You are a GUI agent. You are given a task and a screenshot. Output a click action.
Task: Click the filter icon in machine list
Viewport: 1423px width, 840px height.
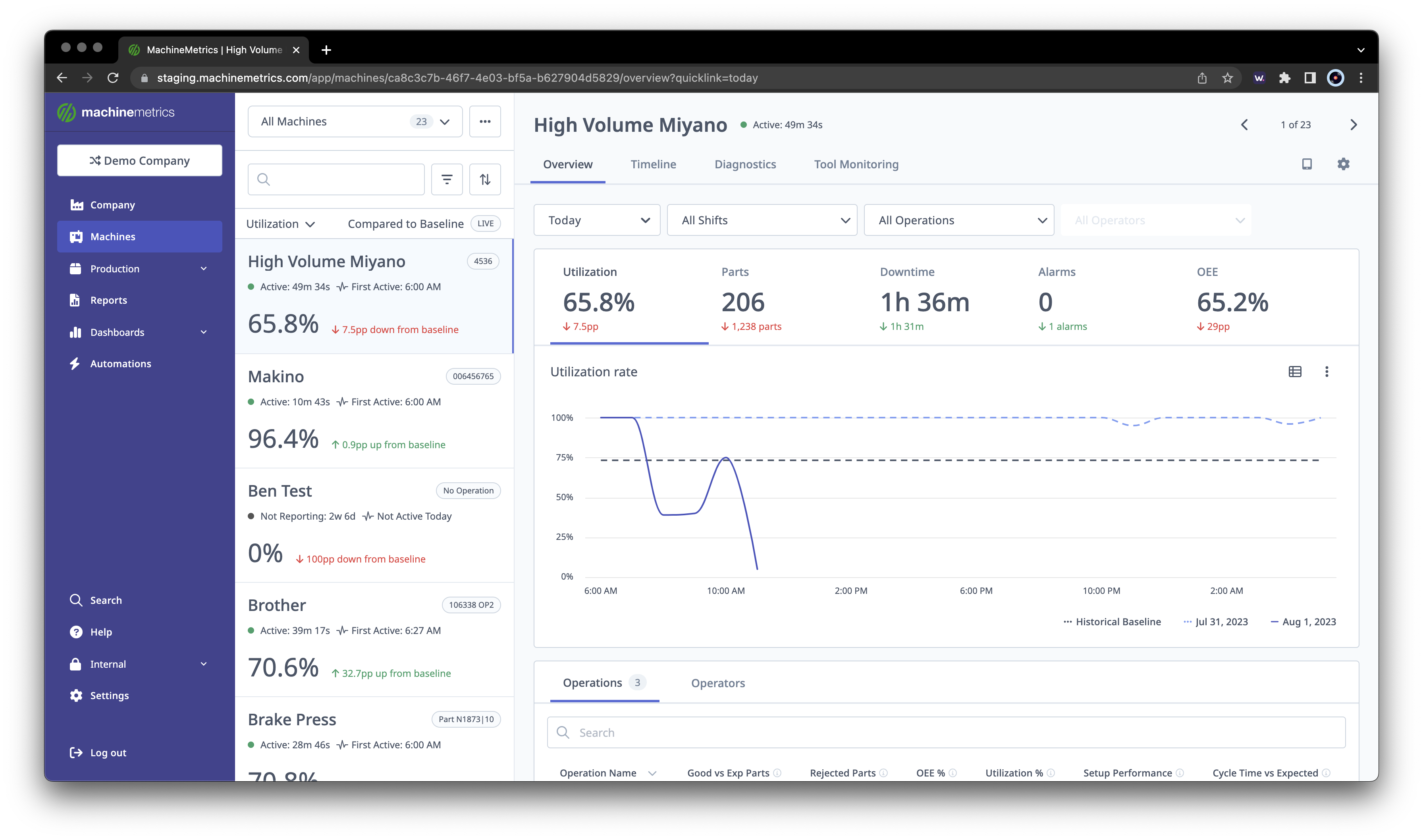point(447,179)
